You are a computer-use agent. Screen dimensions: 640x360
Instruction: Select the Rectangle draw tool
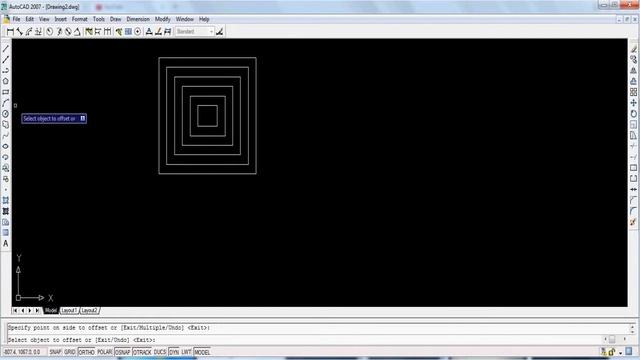(x=6, y=92)
